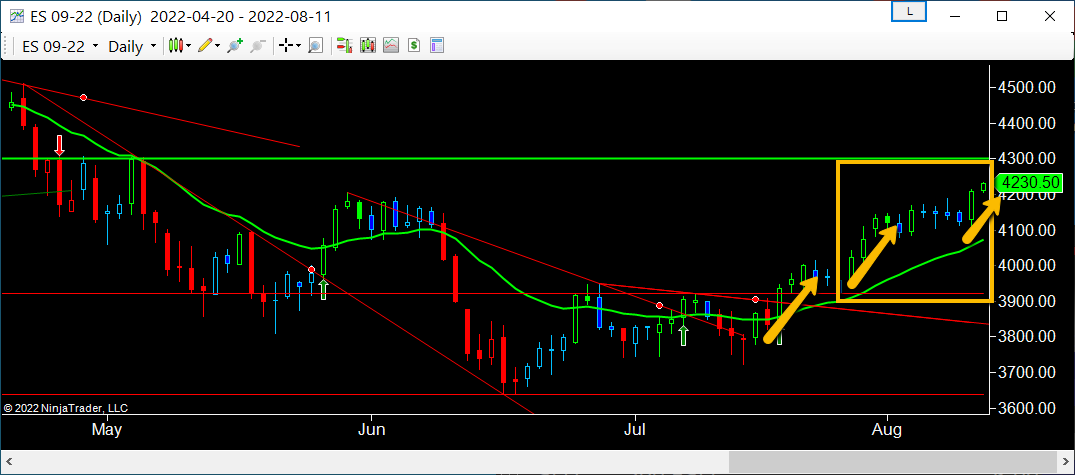The image size is (1075, 475).
Task: Click the 4100.00 price axis label
Action: [1029, 230]
